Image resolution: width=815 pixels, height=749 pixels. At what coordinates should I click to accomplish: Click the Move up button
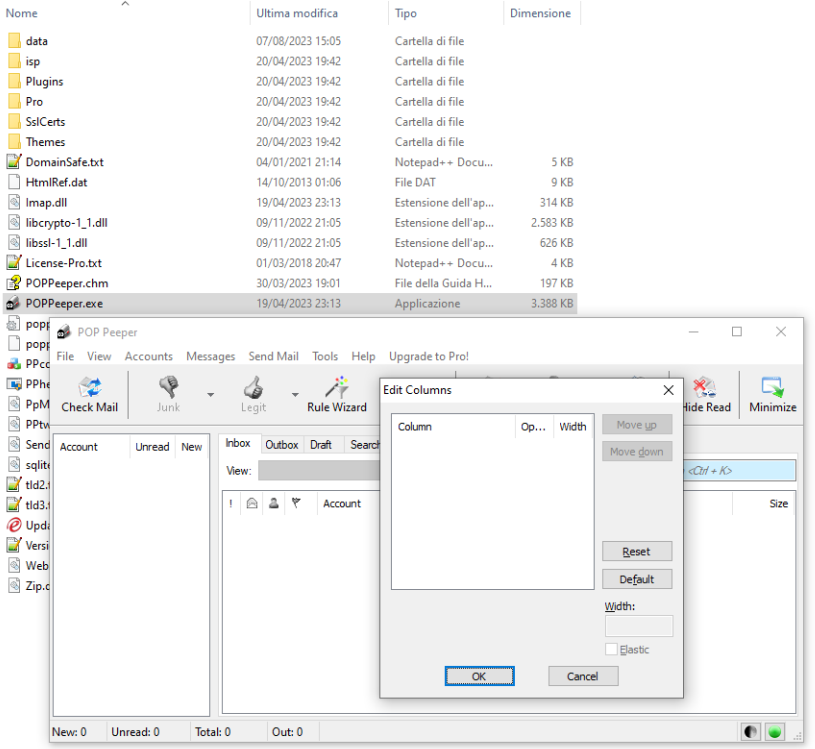coord(637,425)
